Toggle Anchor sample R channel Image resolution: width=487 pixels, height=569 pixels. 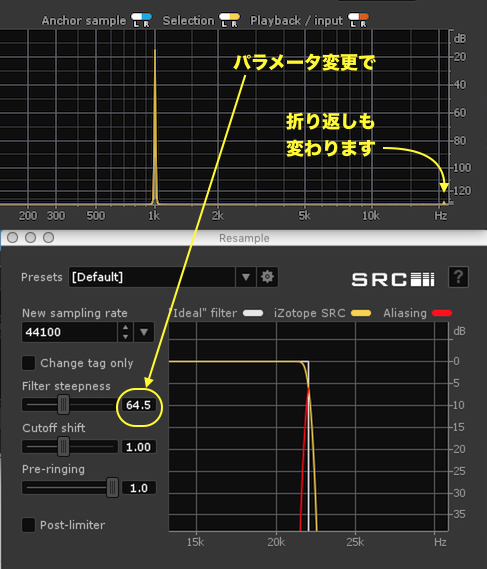pos(146,20)
